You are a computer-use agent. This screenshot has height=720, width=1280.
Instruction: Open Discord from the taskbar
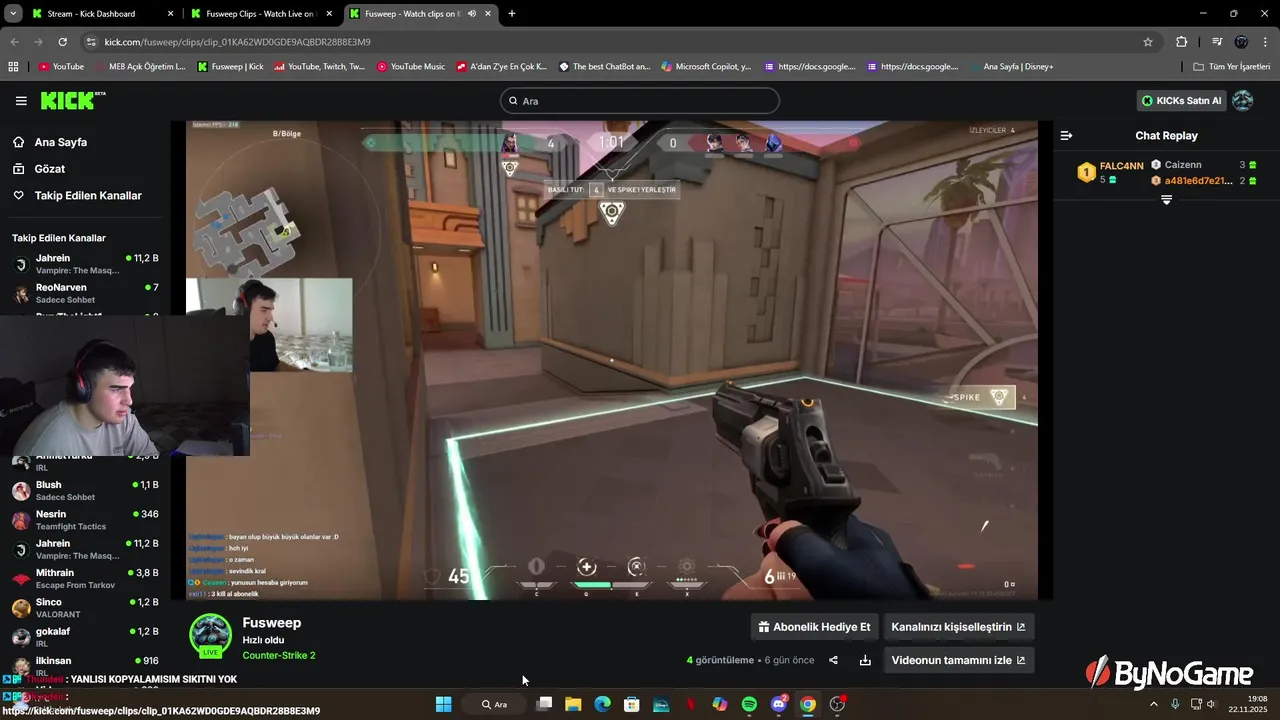779,704
